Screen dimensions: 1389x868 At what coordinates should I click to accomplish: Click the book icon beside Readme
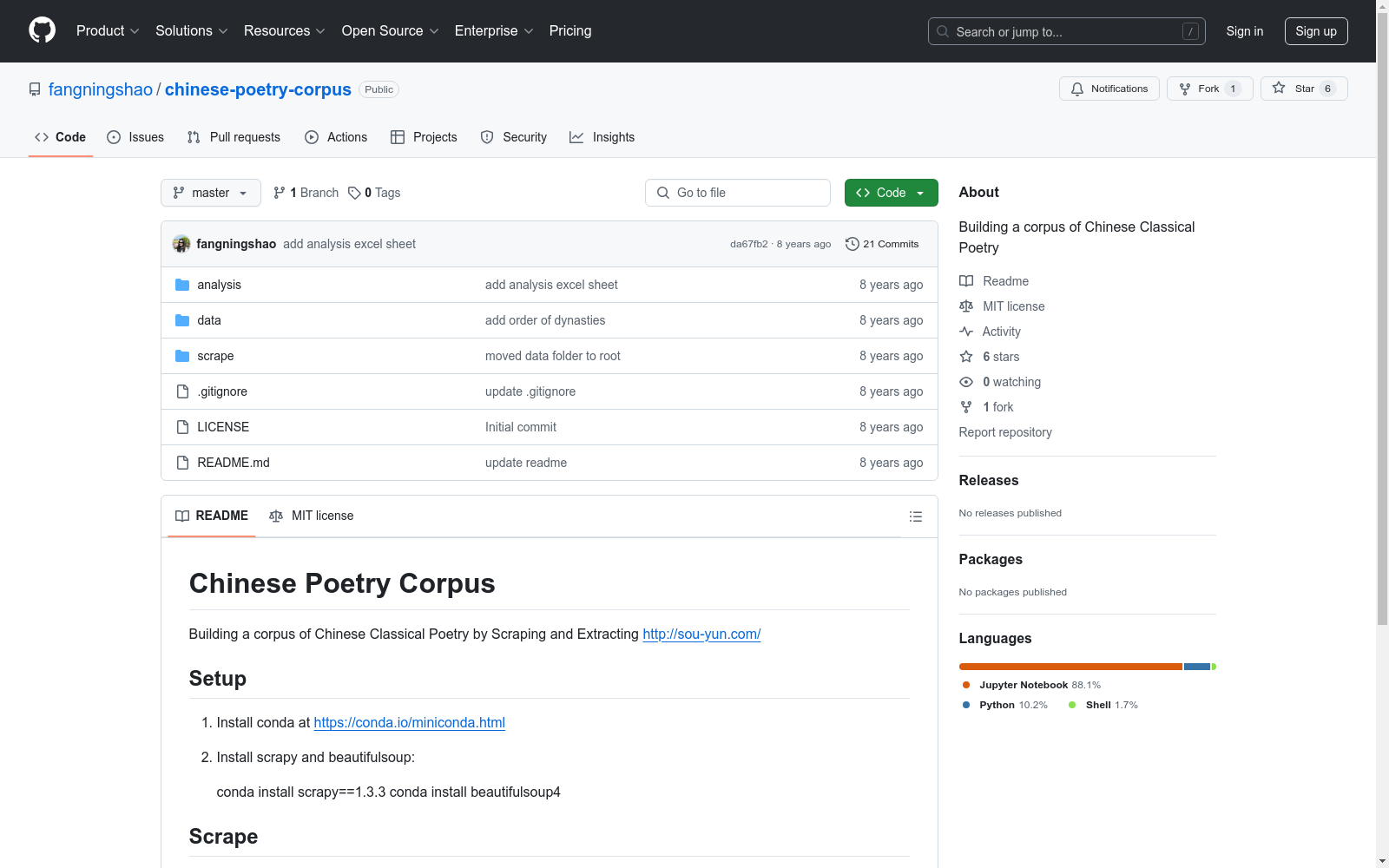point(966,281)
